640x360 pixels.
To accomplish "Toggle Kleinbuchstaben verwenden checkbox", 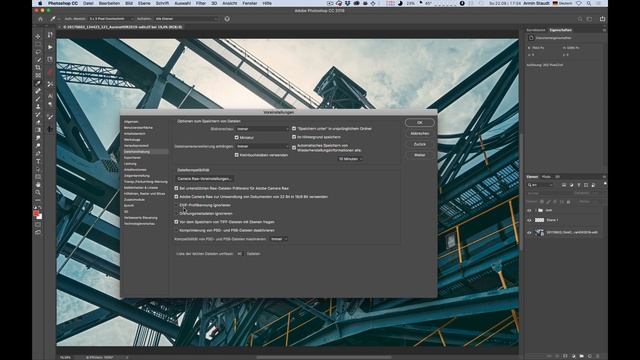I will point(236,155).
